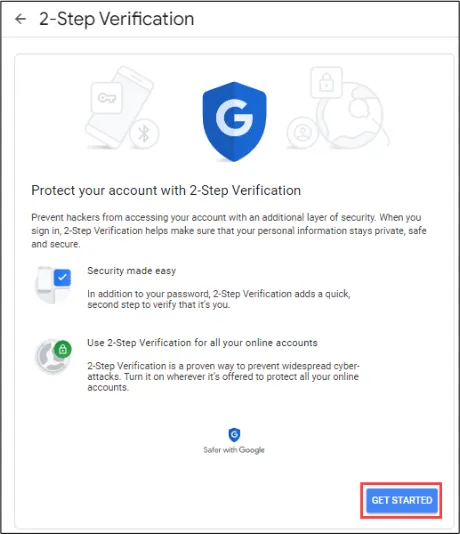
Task: Click the GET STARTED button
Action: [x=402, y=500]
